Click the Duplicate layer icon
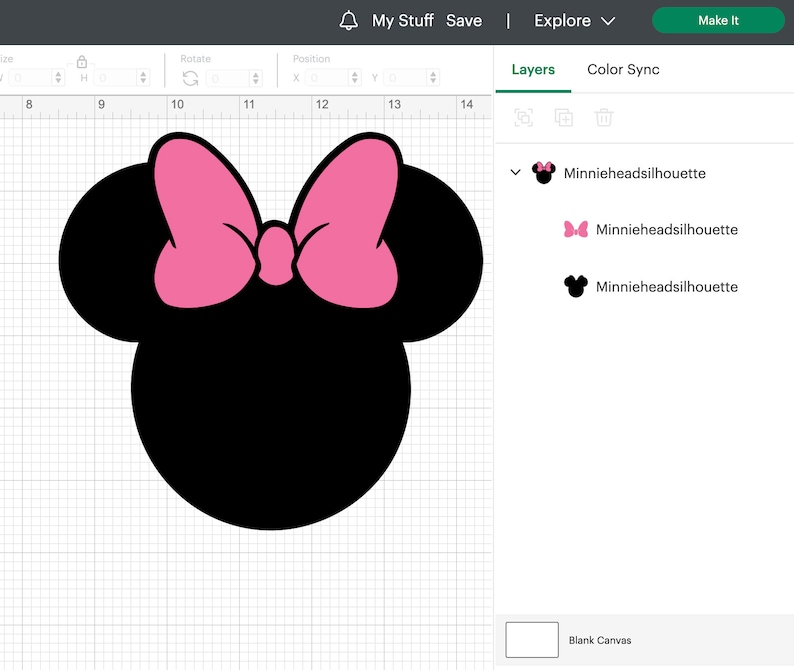Image resolution: width=794 pixels, height=670 pixels. tap(564, 117)
